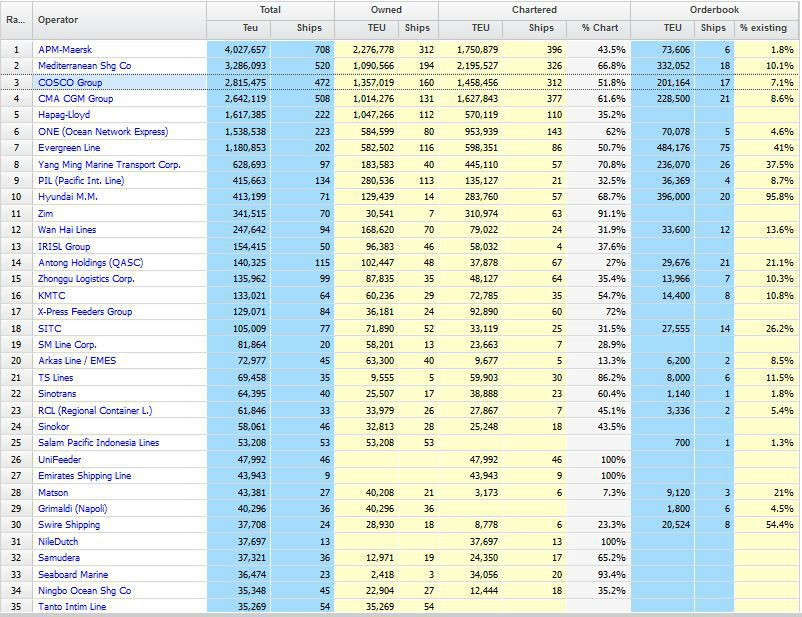Open ONE (Ocean Network Express) link
This screenshot has height=617, width=802.
tap(102, 132)
